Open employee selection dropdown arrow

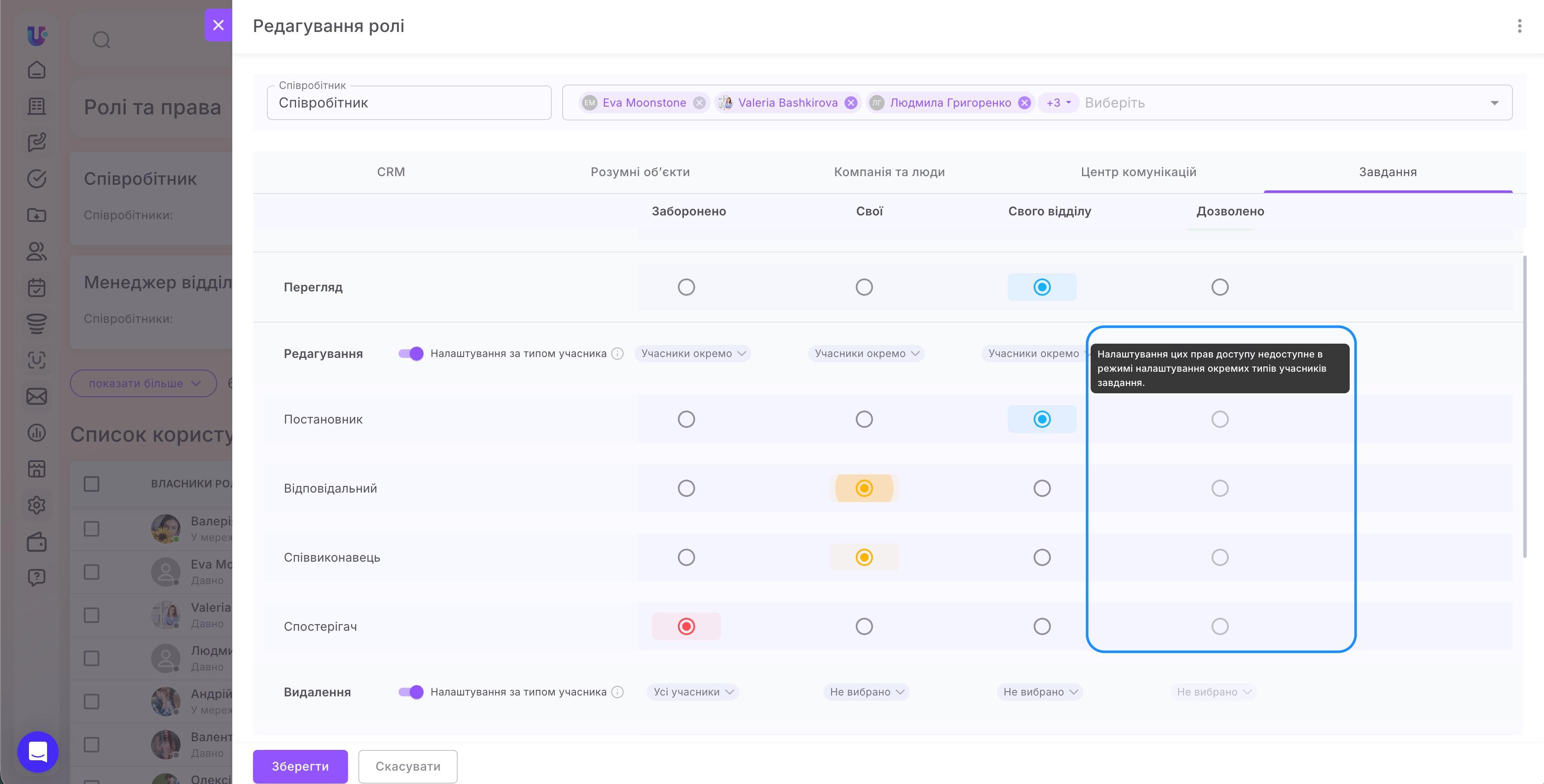coord(1494,103)
